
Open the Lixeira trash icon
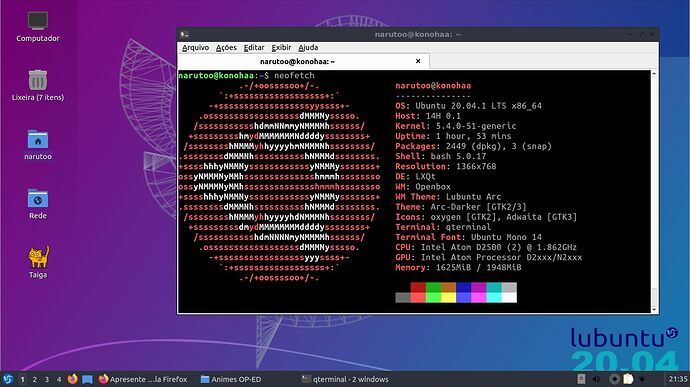pyautogui.click(x=38, y=86)
